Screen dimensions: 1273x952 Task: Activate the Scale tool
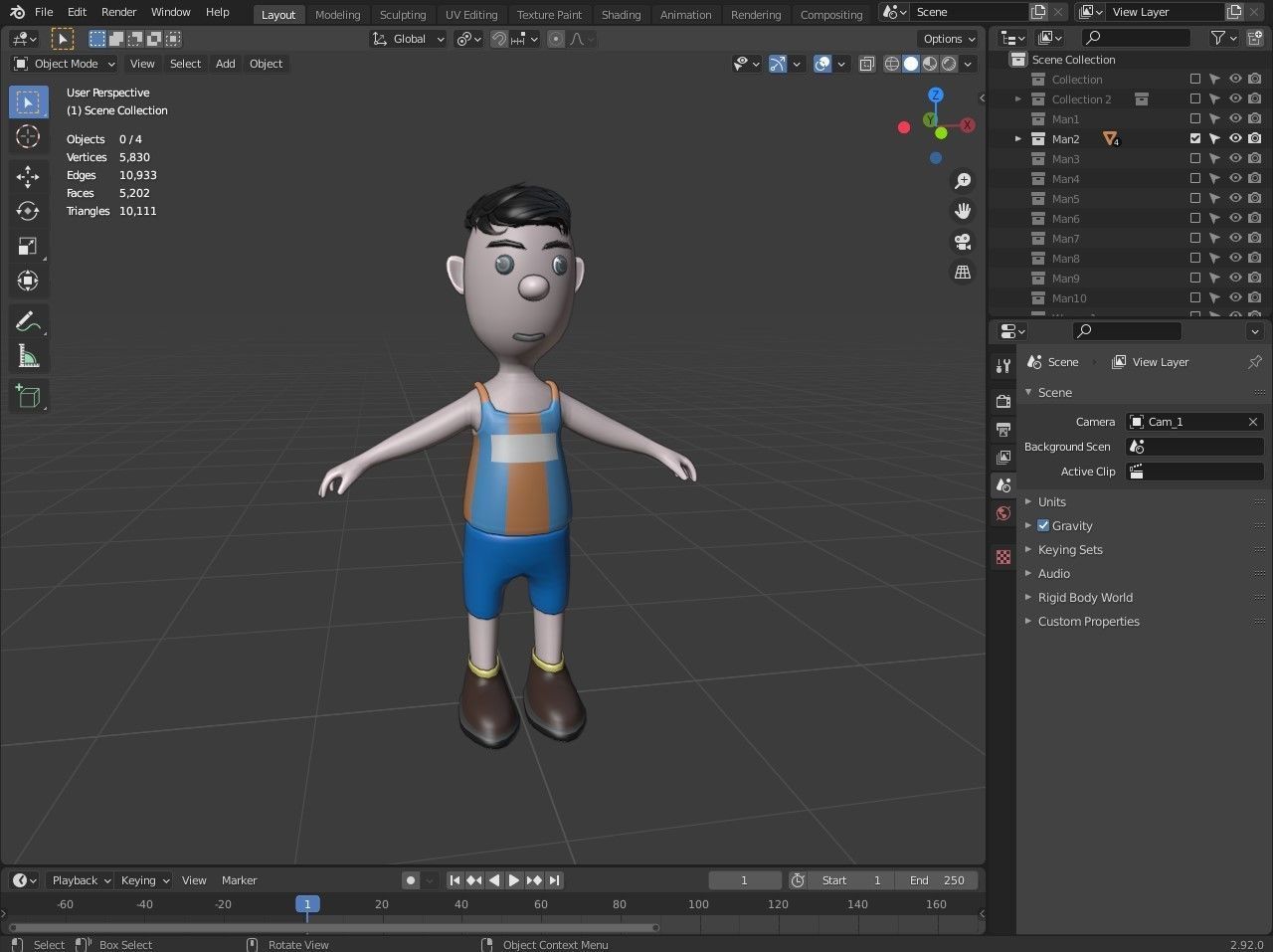coord(28,246)
